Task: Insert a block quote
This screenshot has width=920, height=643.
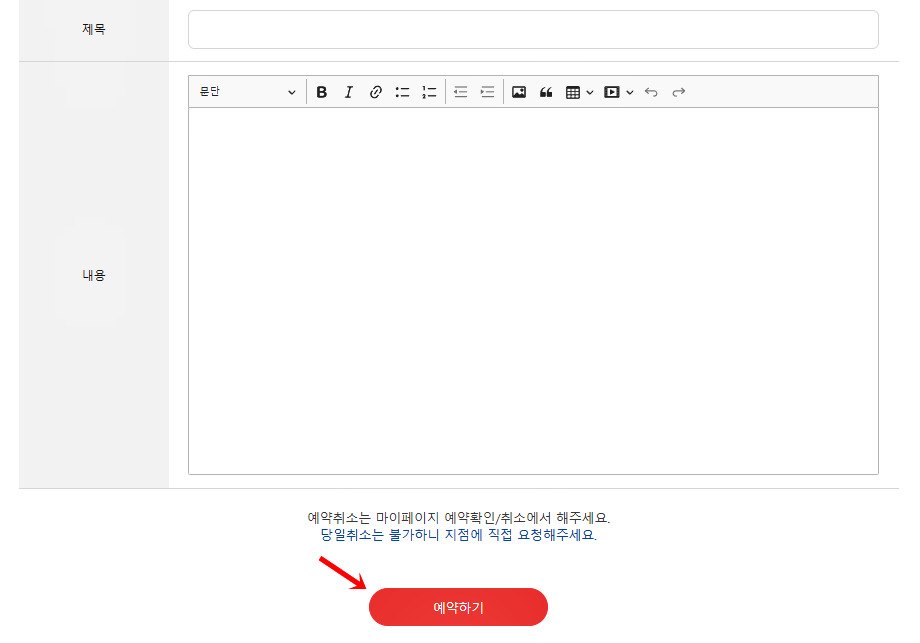Action: tap(546, 92)
